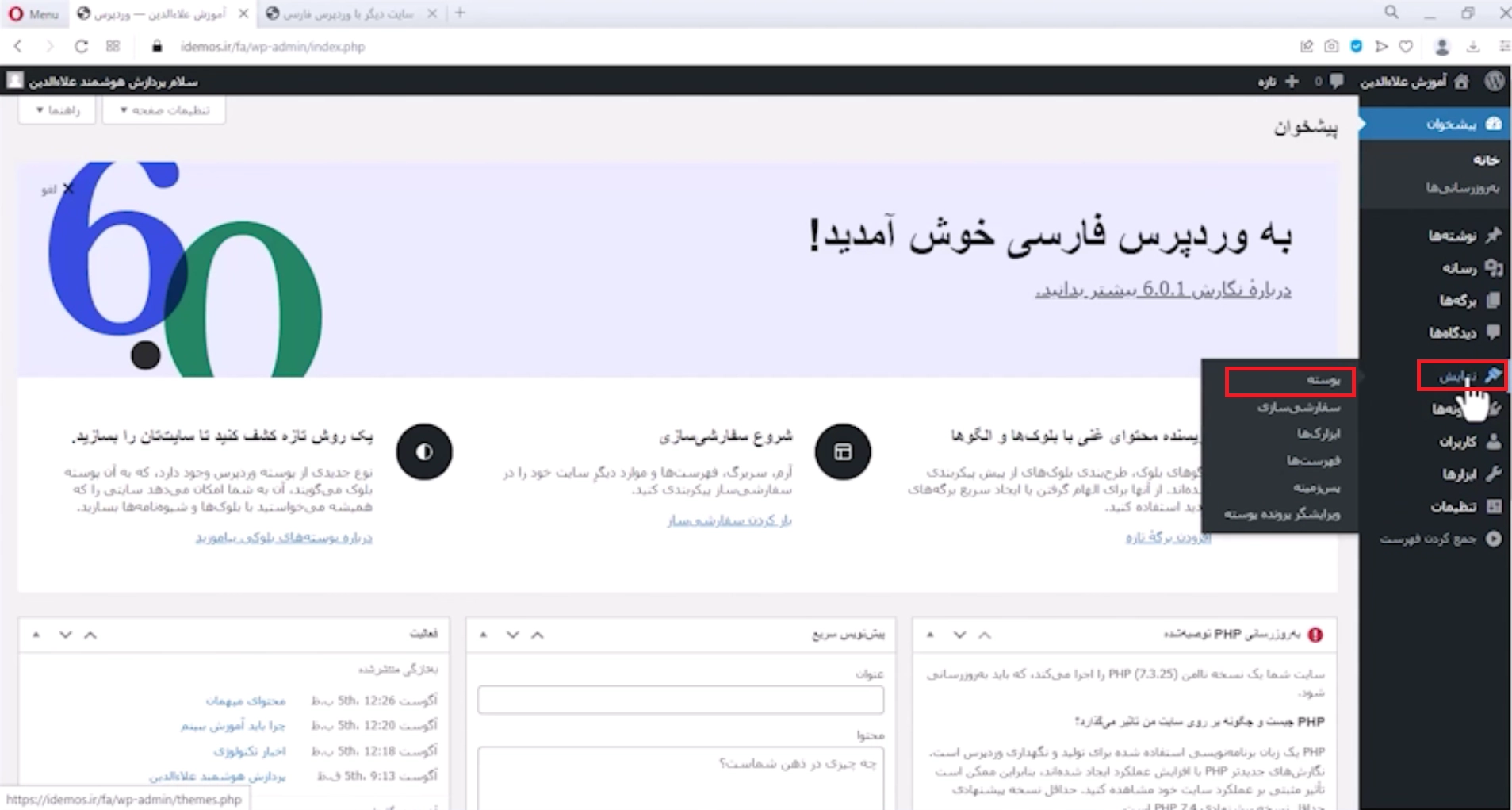Select سفارشی‌سازی customize in flyout

click(x=1298, y=407)
